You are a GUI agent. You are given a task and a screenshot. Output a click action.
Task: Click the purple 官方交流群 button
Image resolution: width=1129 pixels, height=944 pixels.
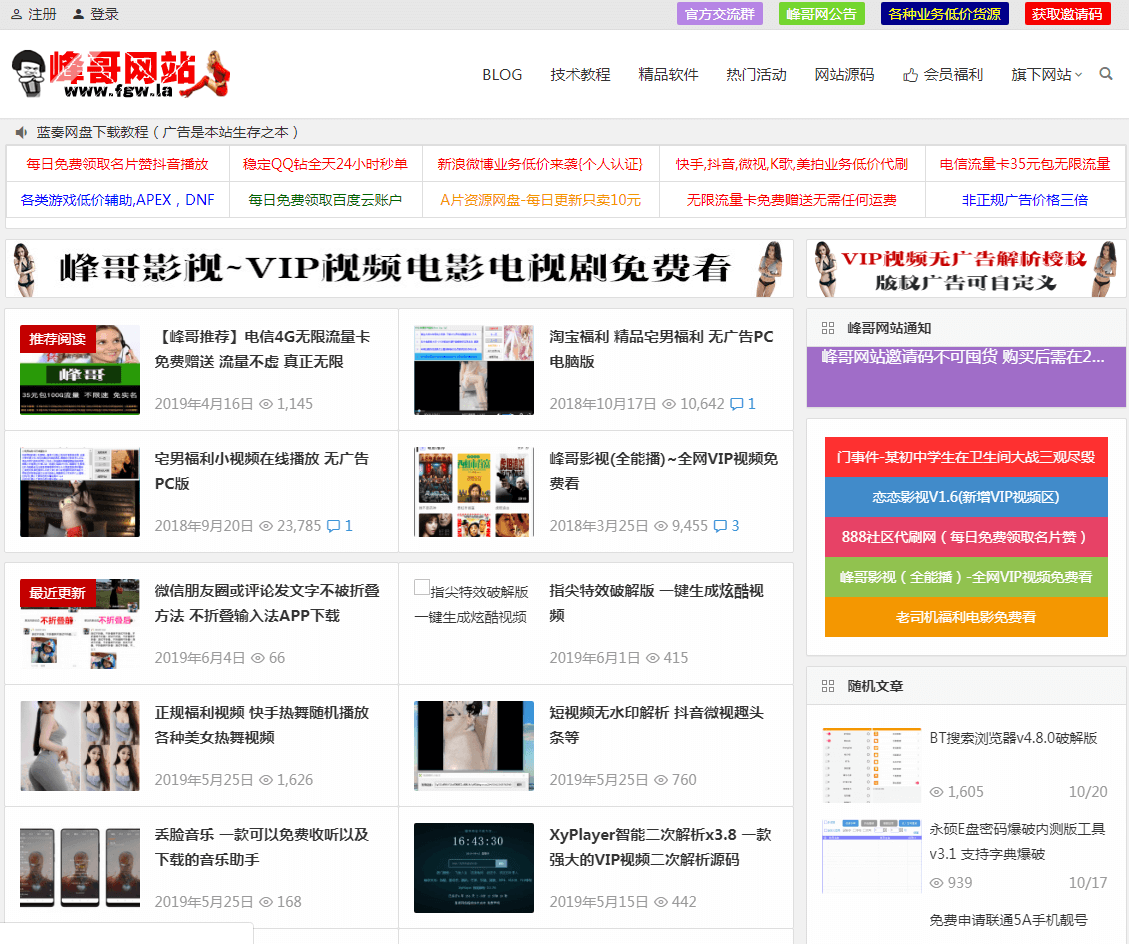(x=719, y=15)
